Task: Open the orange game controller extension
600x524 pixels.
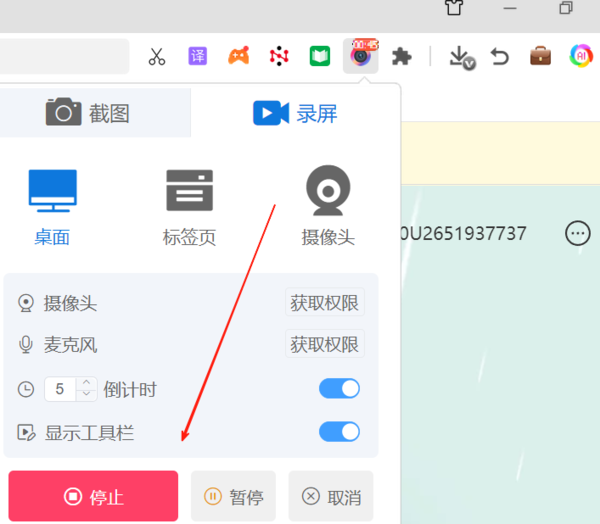Action: 239,56
